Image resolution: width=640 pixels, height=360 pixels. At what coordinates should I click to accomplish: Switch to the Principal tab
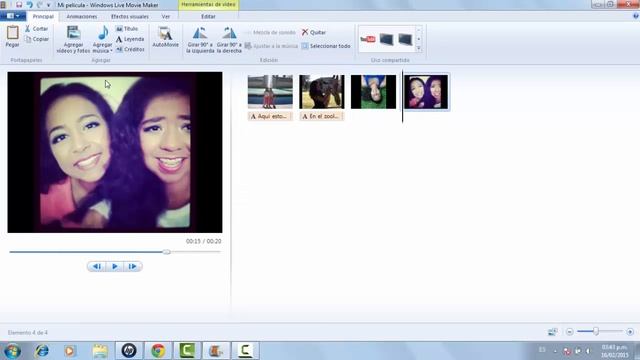43,16
